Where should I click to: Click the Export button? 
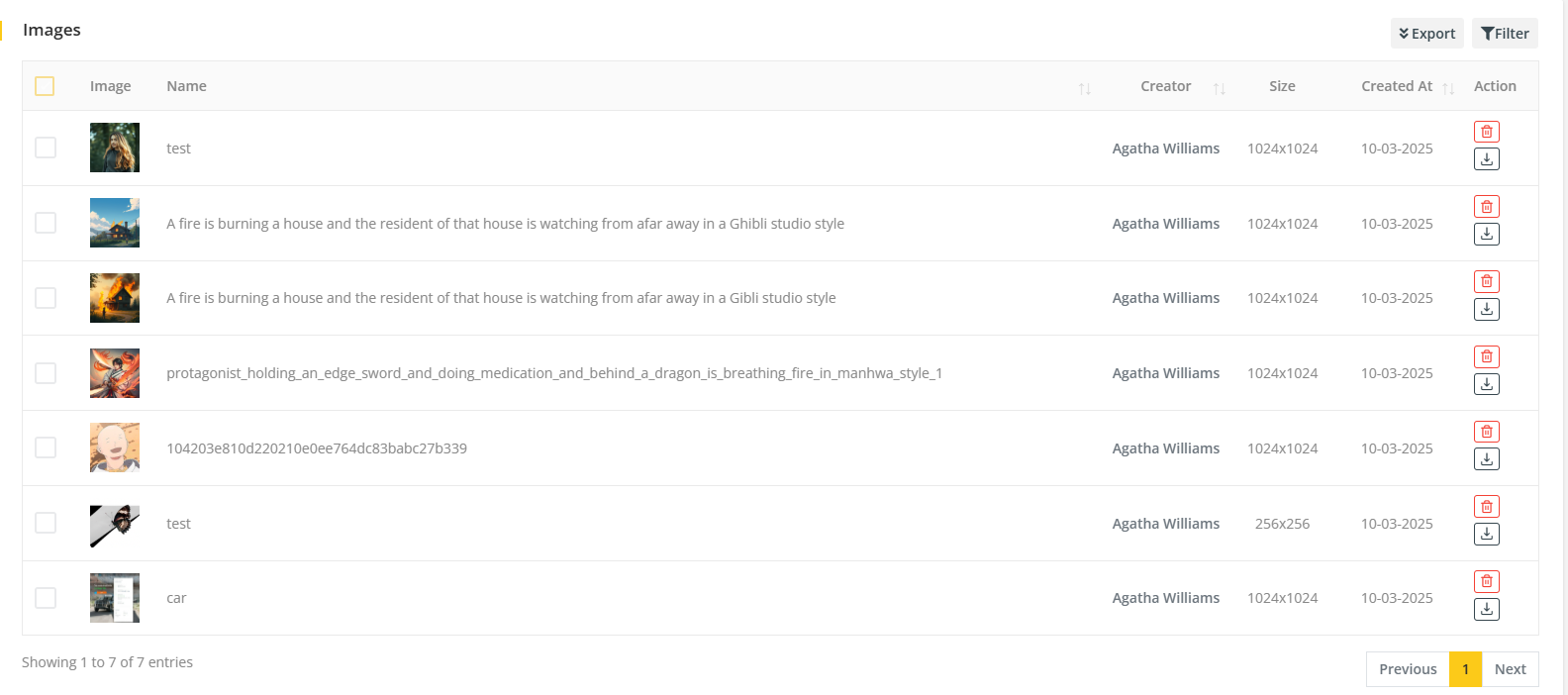[1426, 34]
